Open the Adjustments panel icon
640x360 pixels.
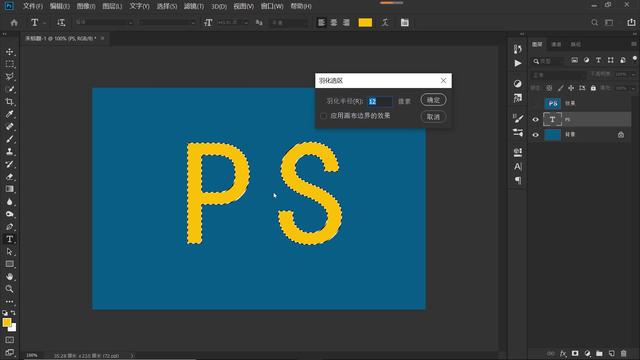[x=518, y=84]
